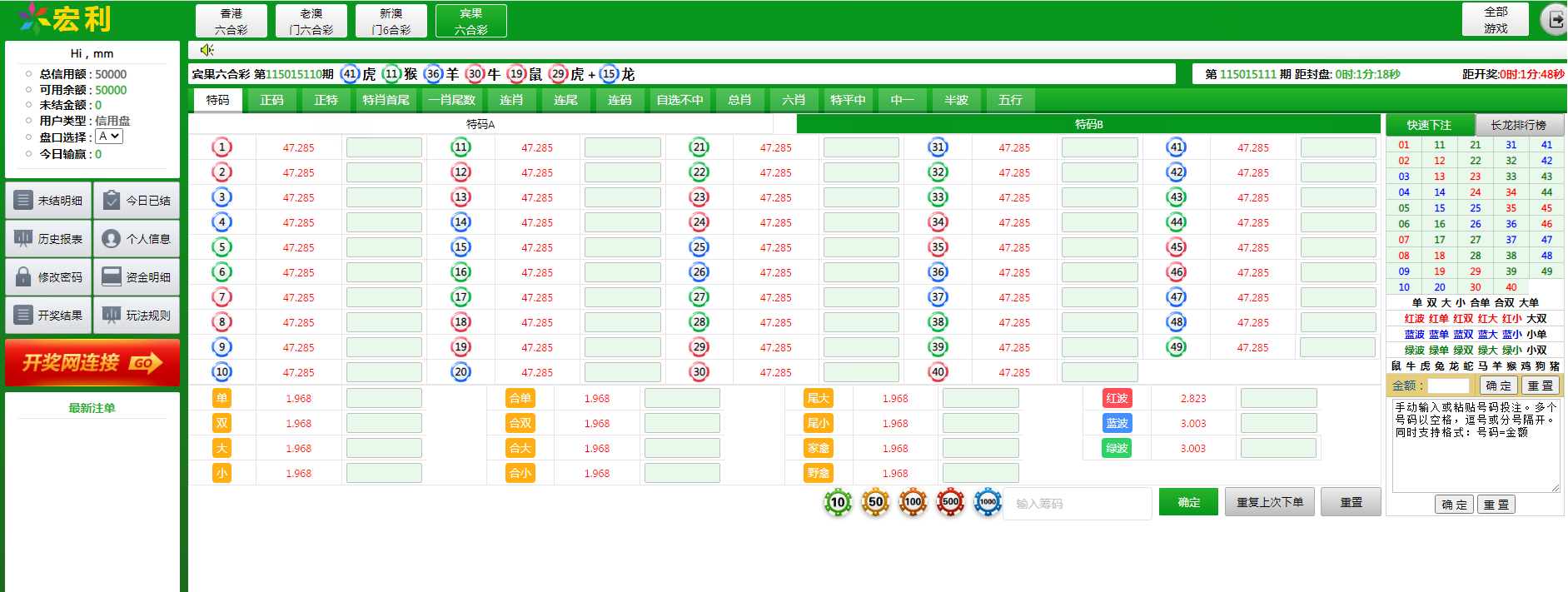This screenshot has width=1568, height=592.
Task: Click the 红波 red wave swatch
Action: coord(1117,398)
